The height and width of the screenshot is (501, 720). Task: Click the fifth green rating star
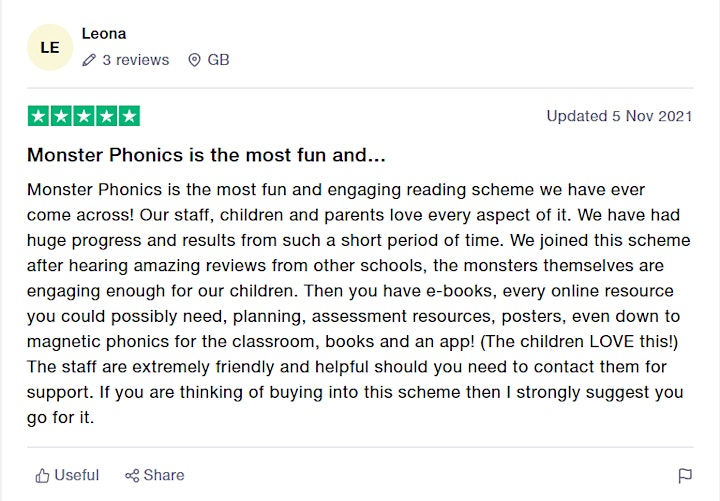click(129, 116)
